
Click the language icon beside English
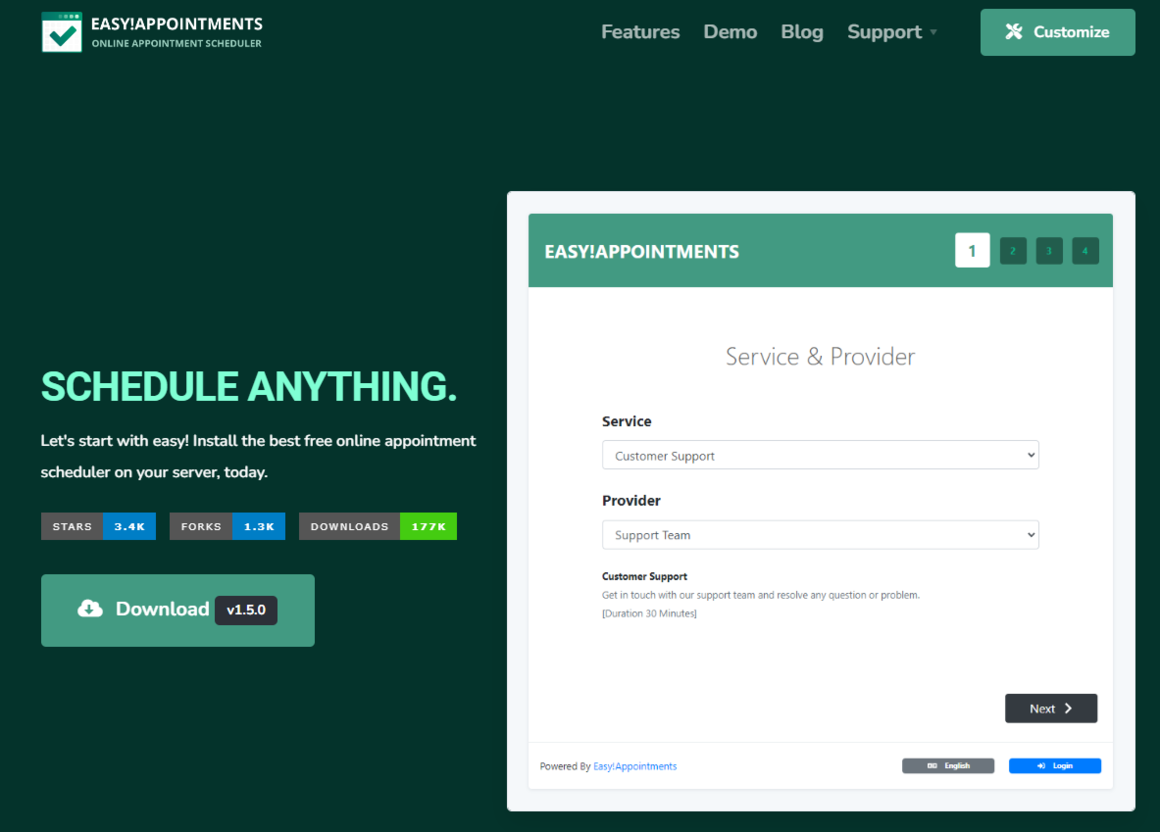932,765
